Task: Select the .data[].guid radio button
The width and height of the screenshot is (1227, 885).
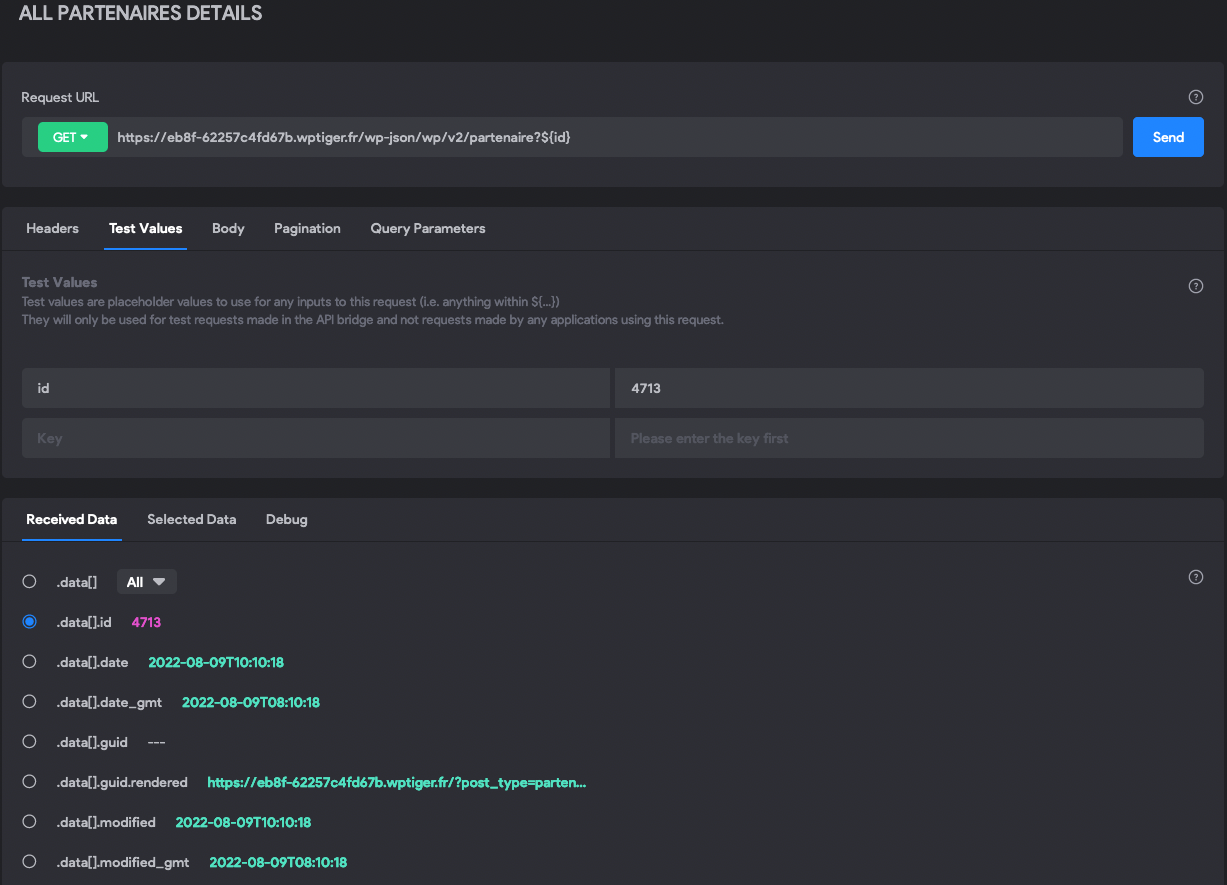Action: (29, 742)
